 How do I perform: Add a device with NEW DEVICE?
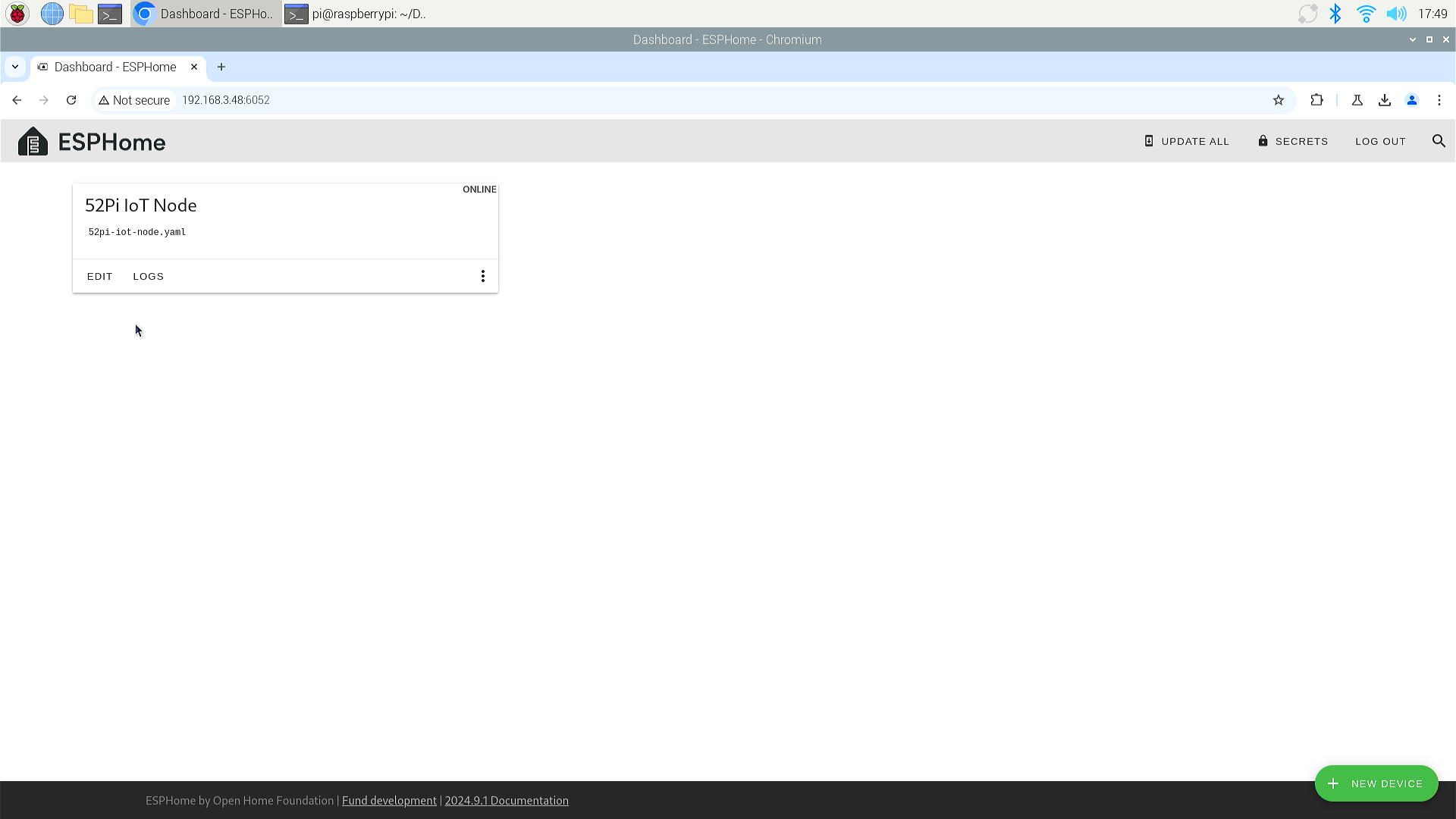click(x=1376, y=783)
